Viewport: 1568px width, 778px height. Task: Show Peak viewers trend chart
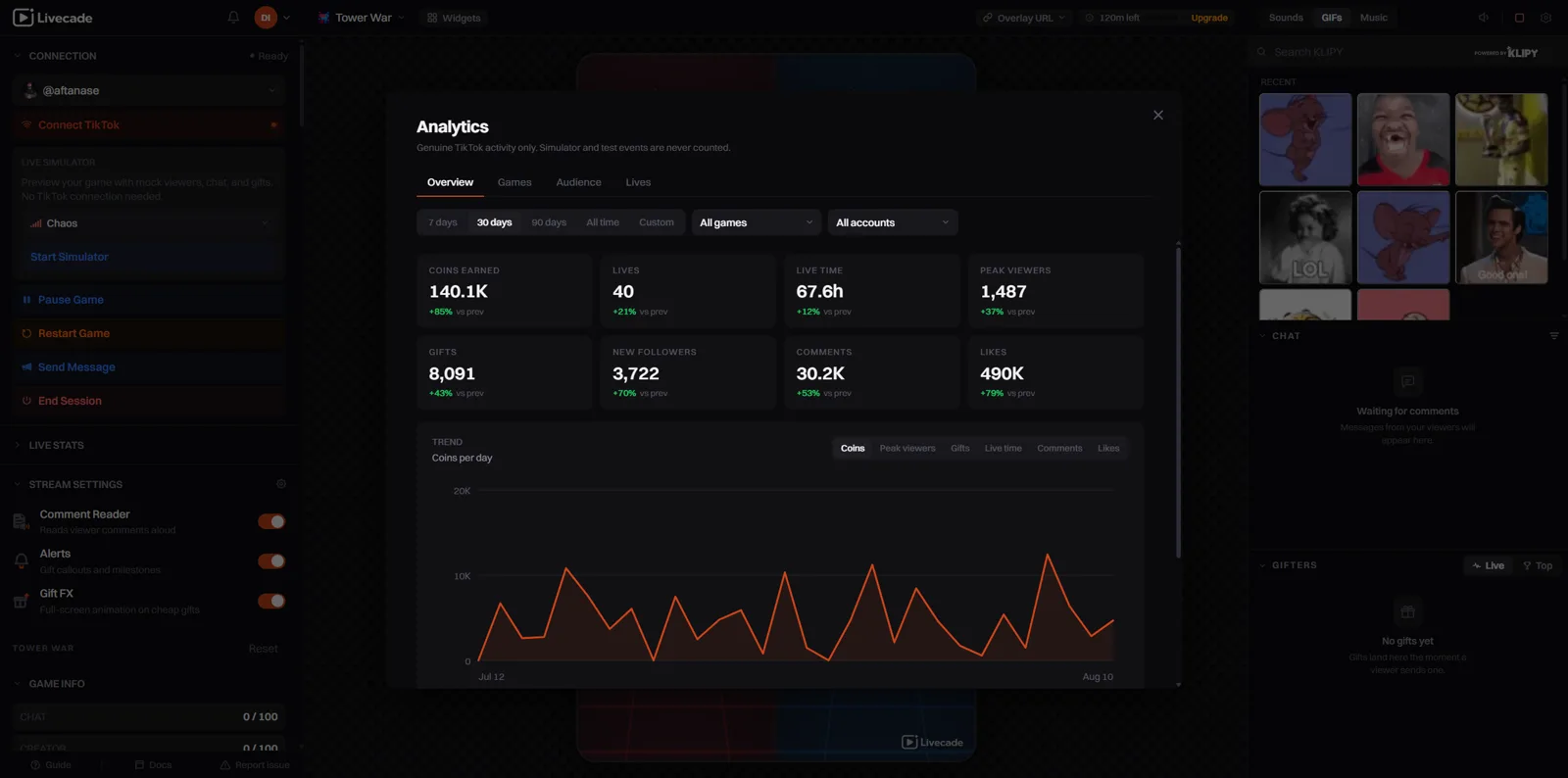[x=907, y=448]
